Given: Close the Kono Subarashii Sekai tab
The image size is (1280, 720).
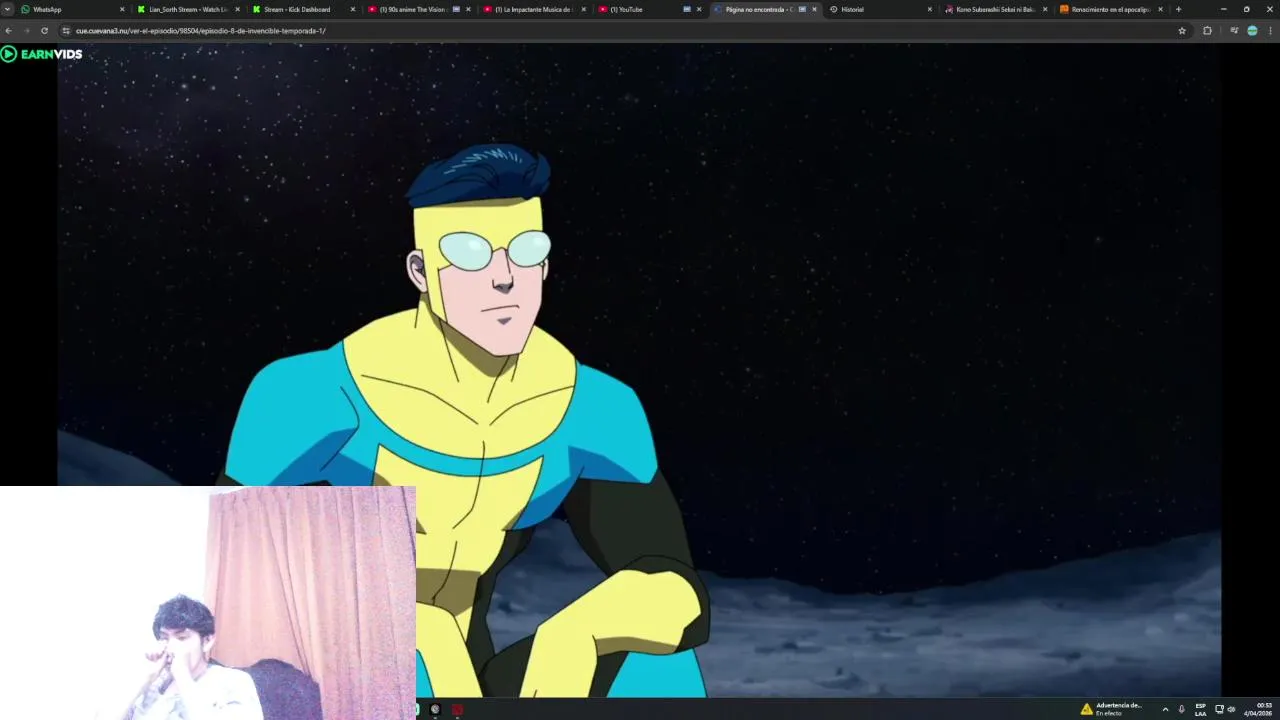Looking at the screenshot, I should (1045, 9).
